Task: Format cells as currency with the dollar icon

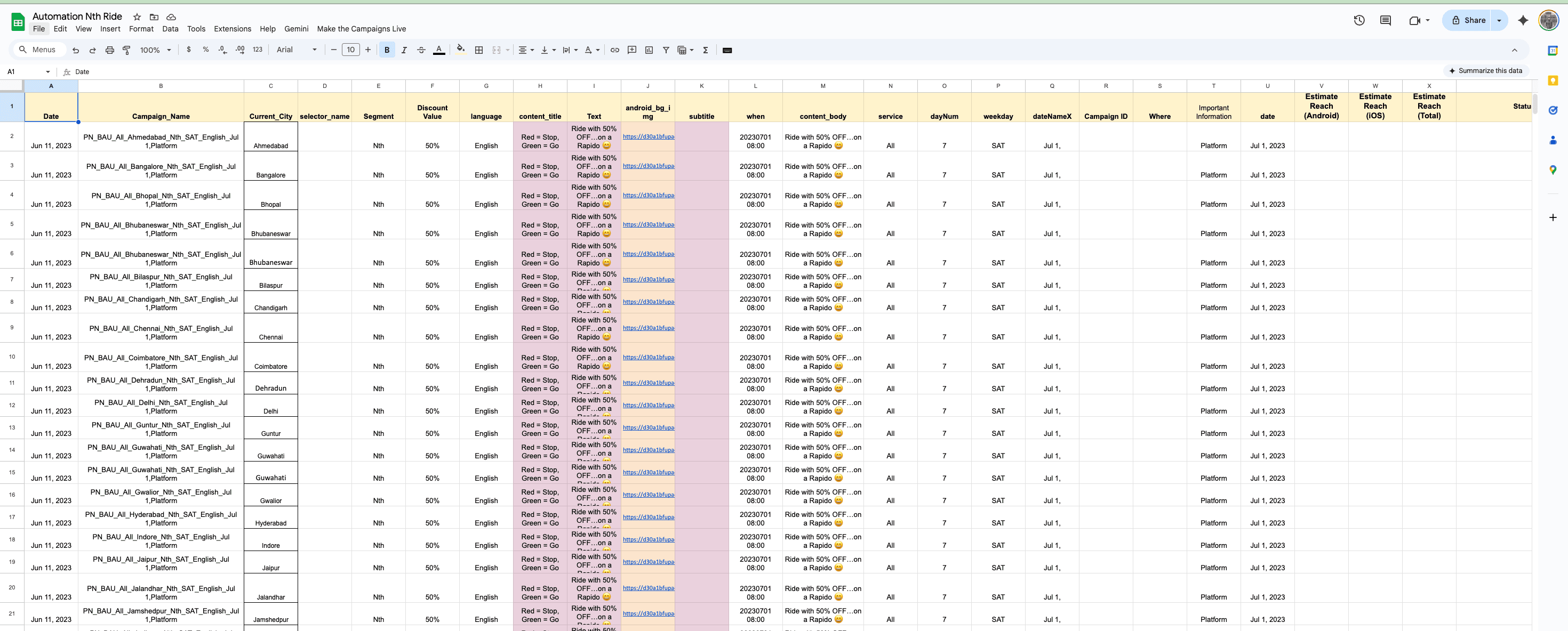Action: click(189, 50)
